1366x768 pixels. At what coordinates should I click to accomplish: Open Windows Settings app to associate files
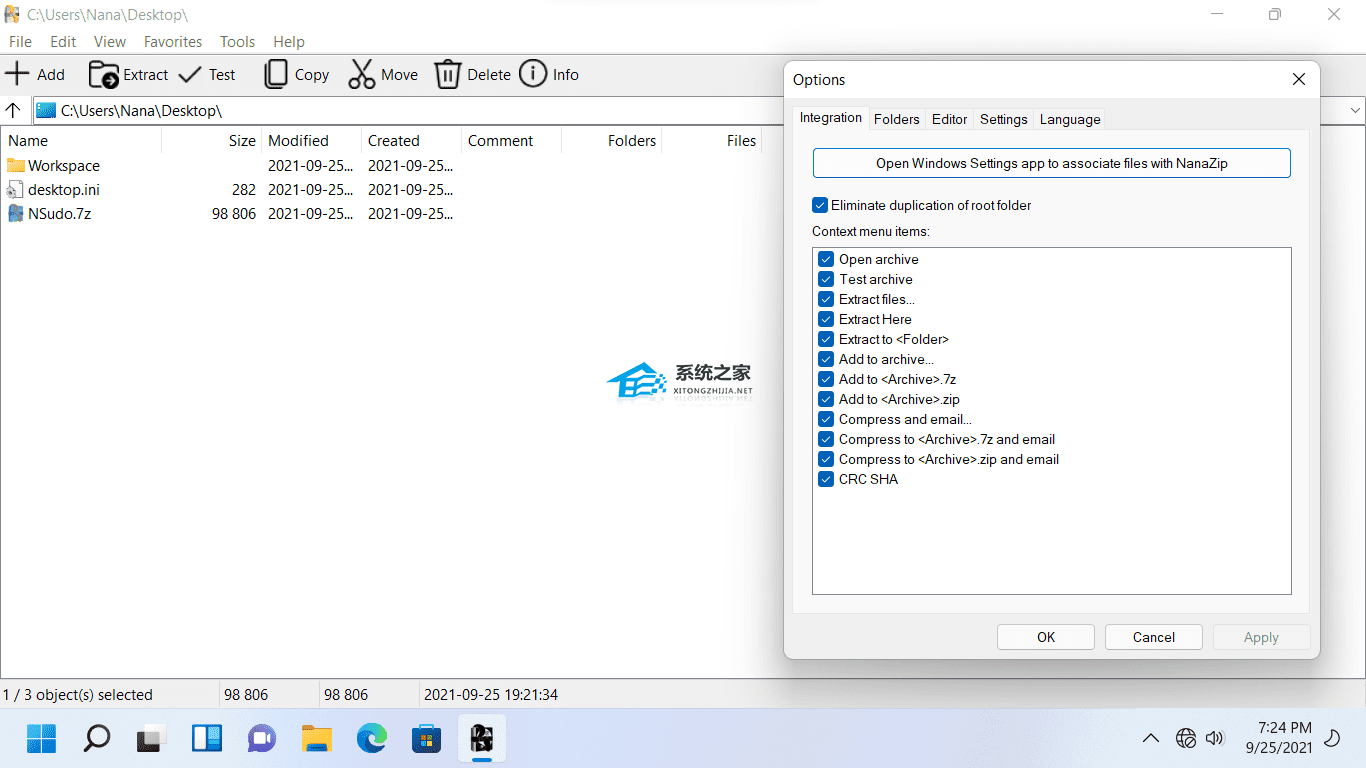[x=1051, y=163]
